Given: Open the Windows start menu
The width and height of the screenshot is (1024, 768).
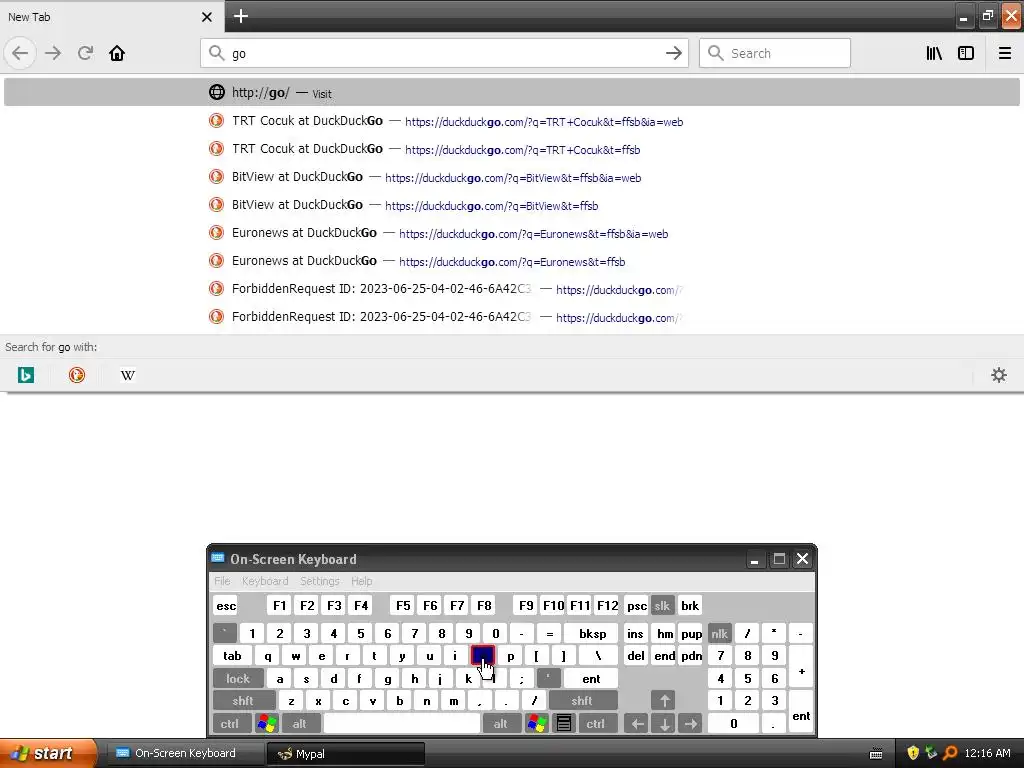Looking at the screenshot, I should click(47, 753).
